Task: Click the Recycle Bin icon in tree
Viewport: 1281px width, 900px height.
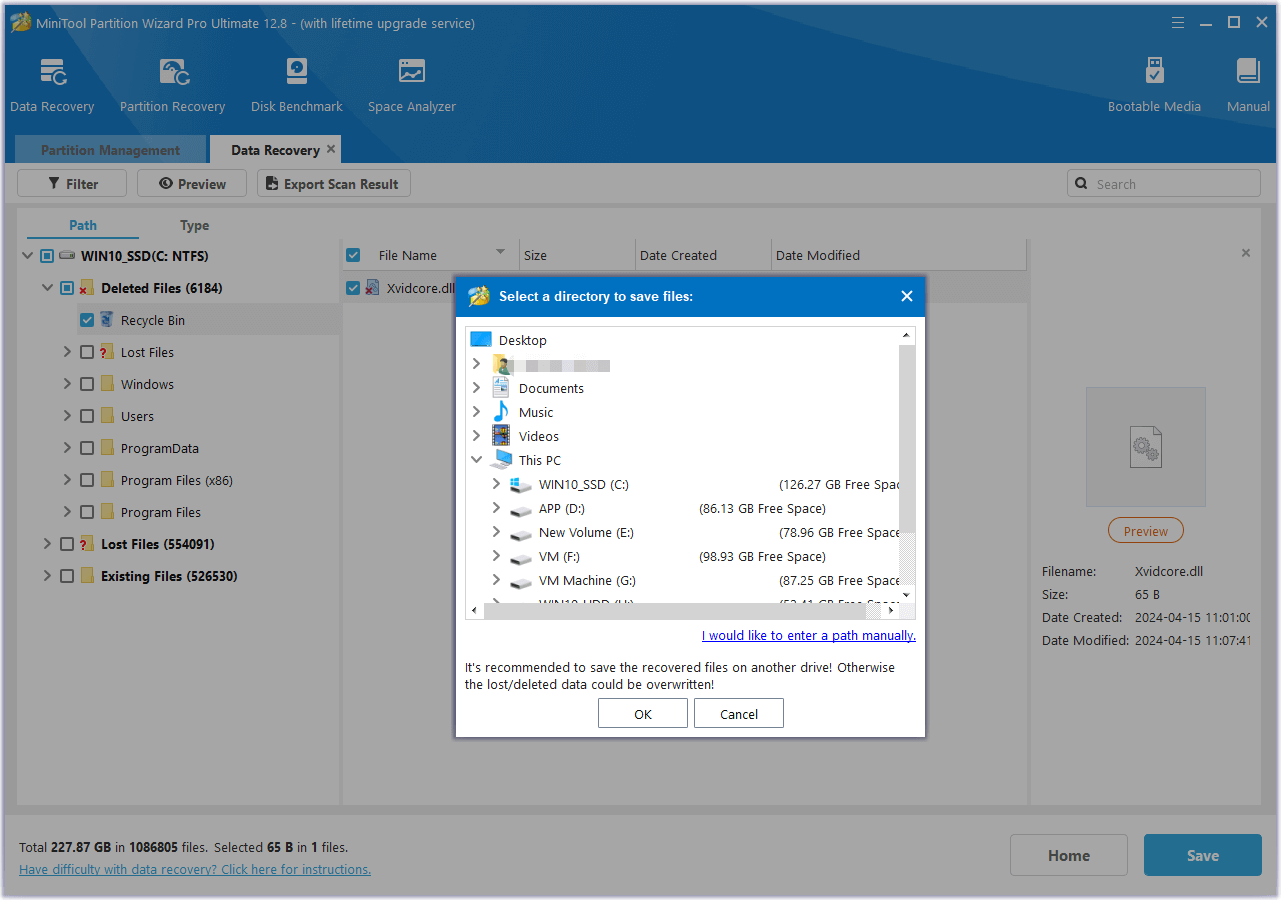Action: (107, 320)
